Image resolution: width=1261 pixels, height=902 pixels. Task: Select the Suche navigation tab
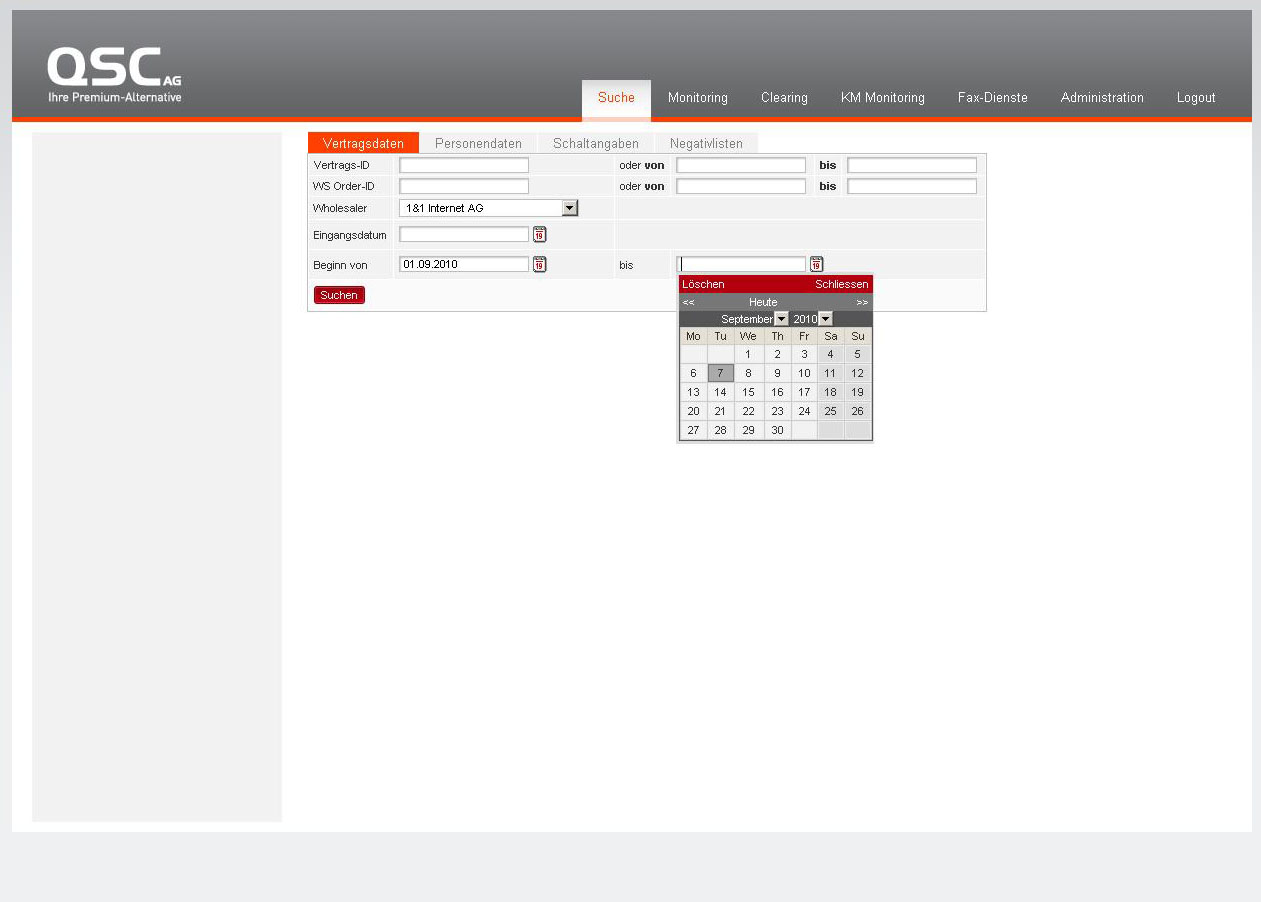(616, 98)
